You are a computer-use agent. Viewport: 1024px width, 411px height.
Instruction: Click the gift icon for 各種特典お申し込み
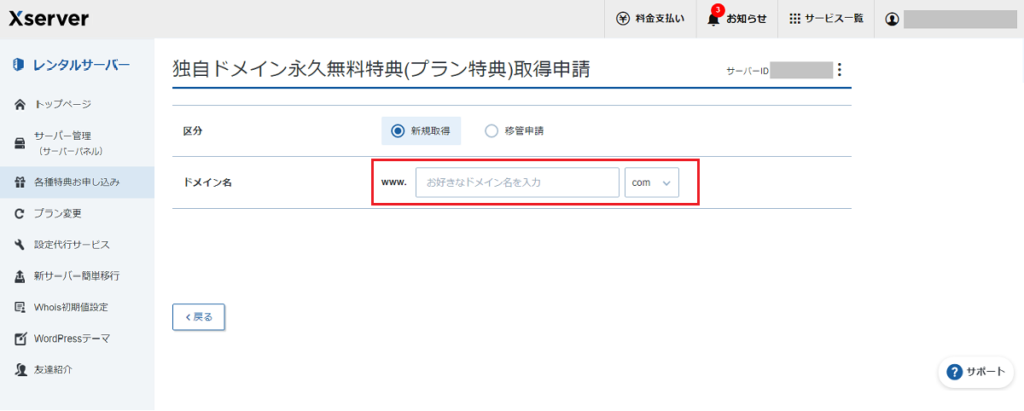pos(20,182)
